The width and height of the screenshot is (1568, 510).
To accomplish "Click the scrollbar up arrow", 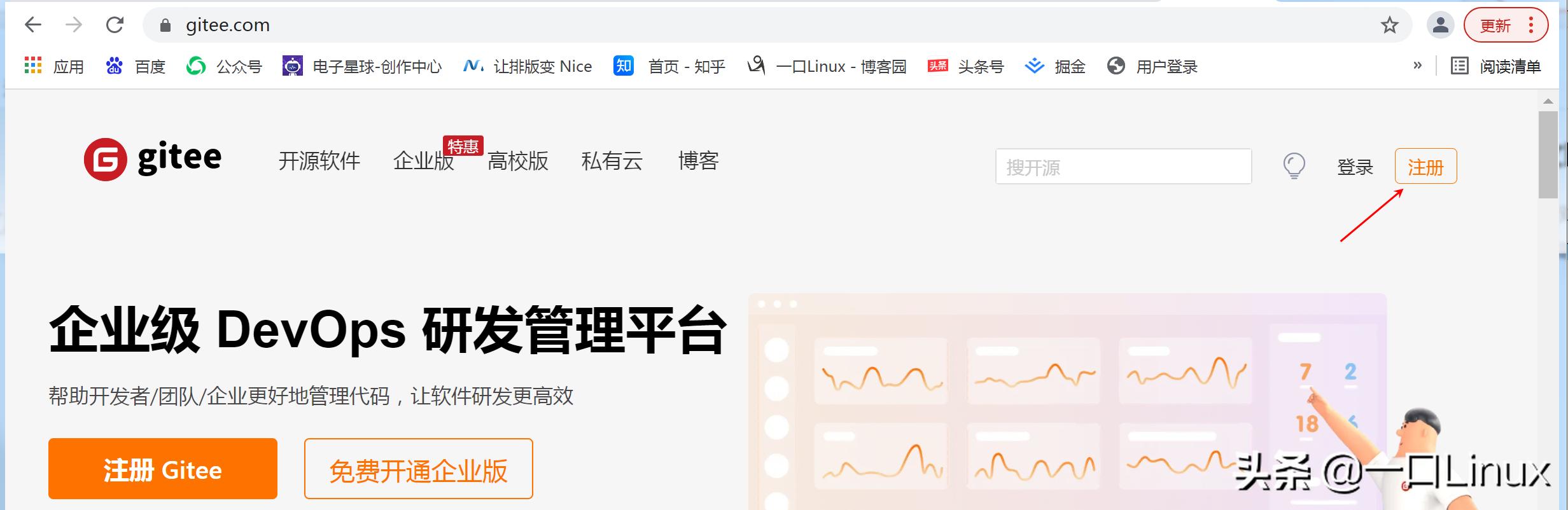I will [x=1548, y=101].
